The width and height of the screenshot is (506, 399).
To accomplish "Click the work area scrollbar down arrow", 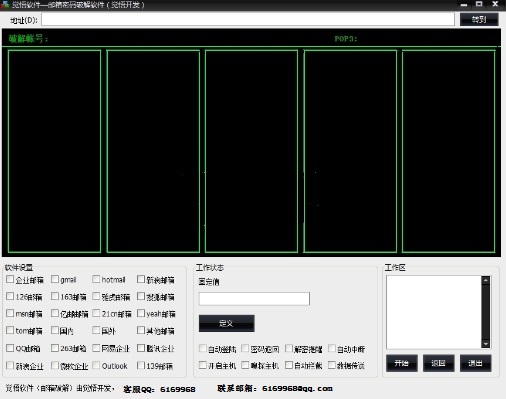I will point(486,344).
